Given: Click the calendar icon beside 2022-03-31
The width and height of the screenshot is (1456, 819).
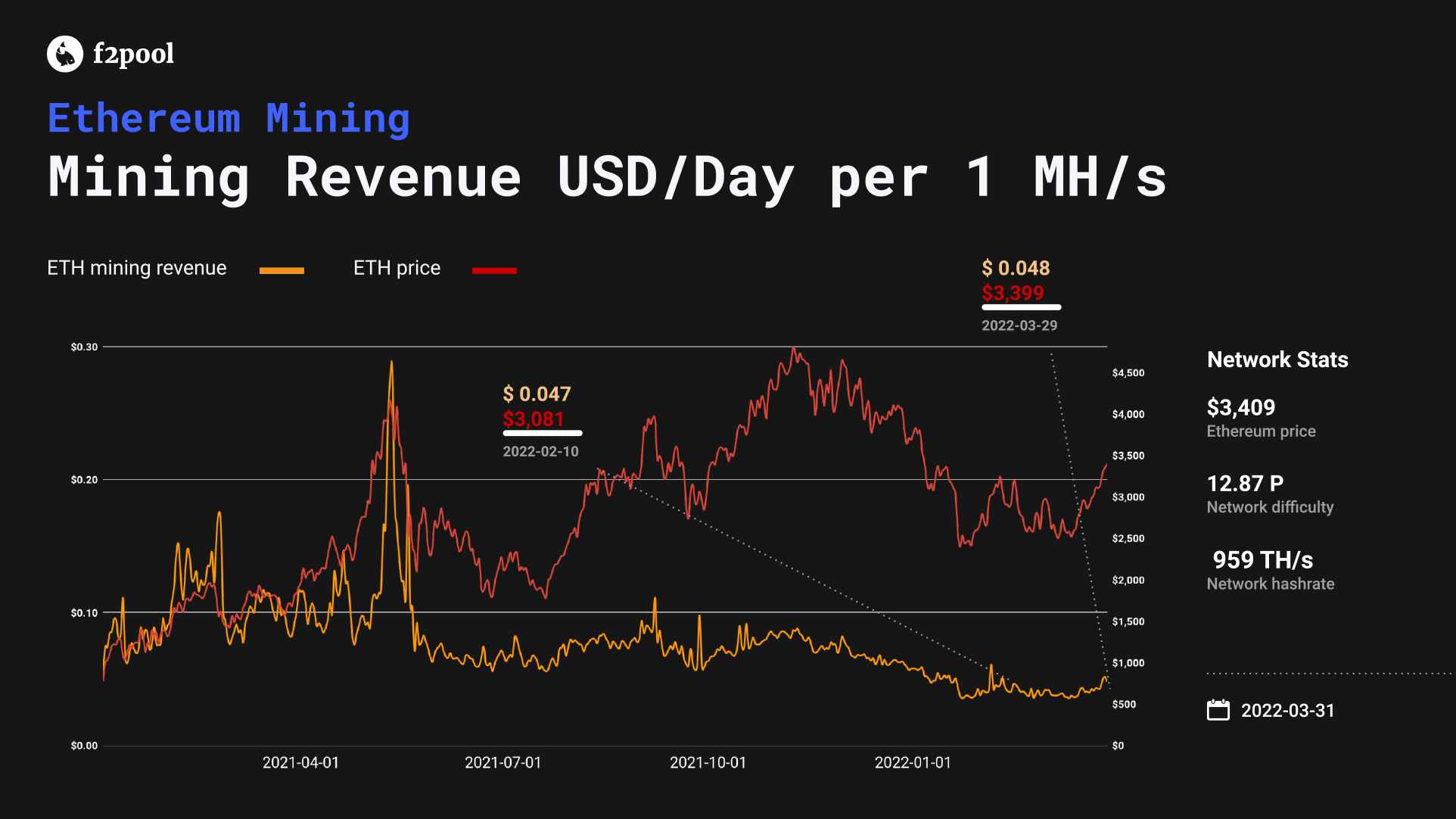Looking at the screenshot, I should 1218,710.
